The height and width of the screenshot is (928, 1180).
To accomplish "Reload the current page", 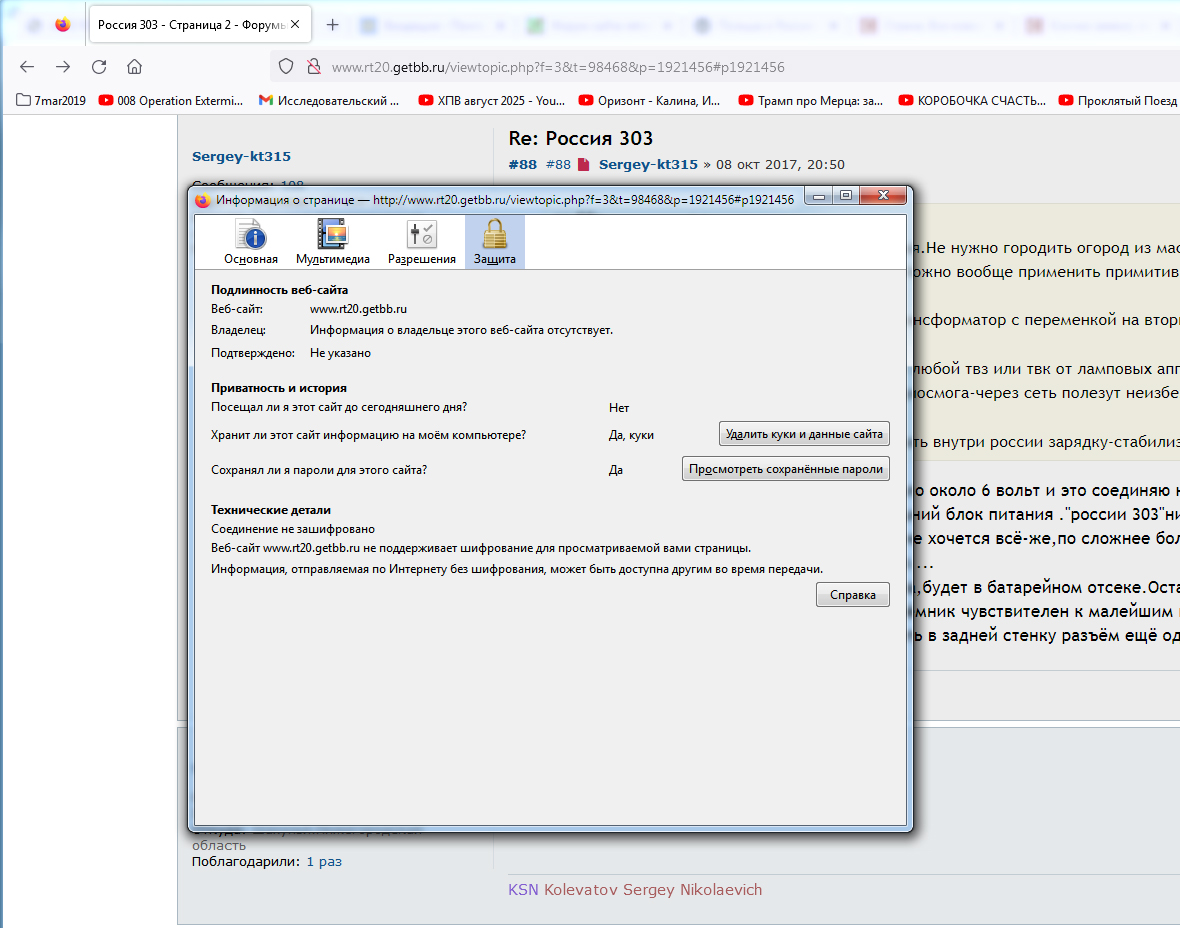I will [99, 67].
